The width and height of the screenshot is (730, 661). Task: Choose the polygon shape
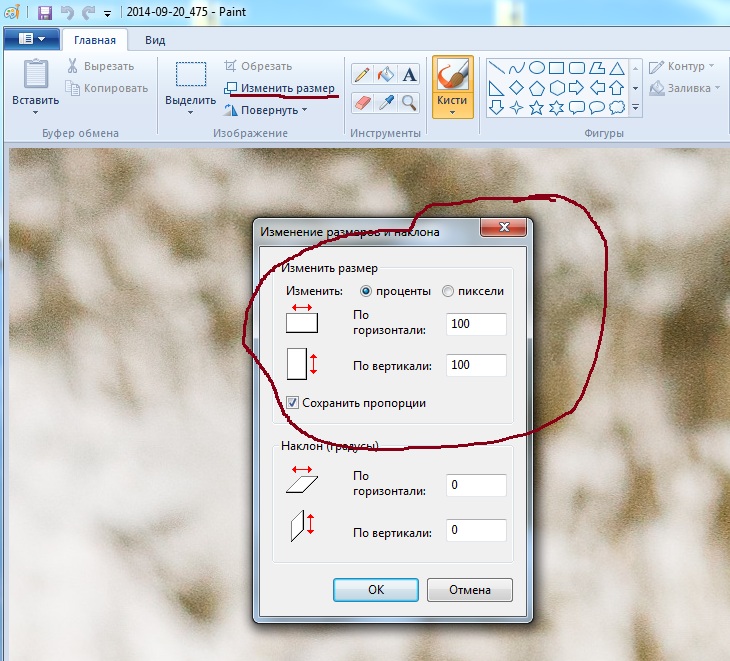597,68
